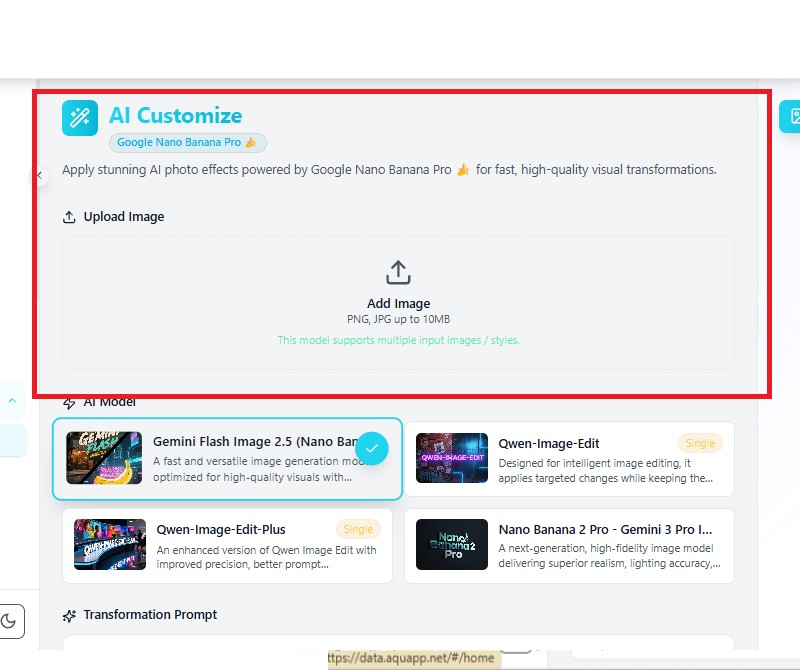The image size is (800, 670).
Task: Click the Apply stunning AI photo effects description
Action: coord(389,169)
